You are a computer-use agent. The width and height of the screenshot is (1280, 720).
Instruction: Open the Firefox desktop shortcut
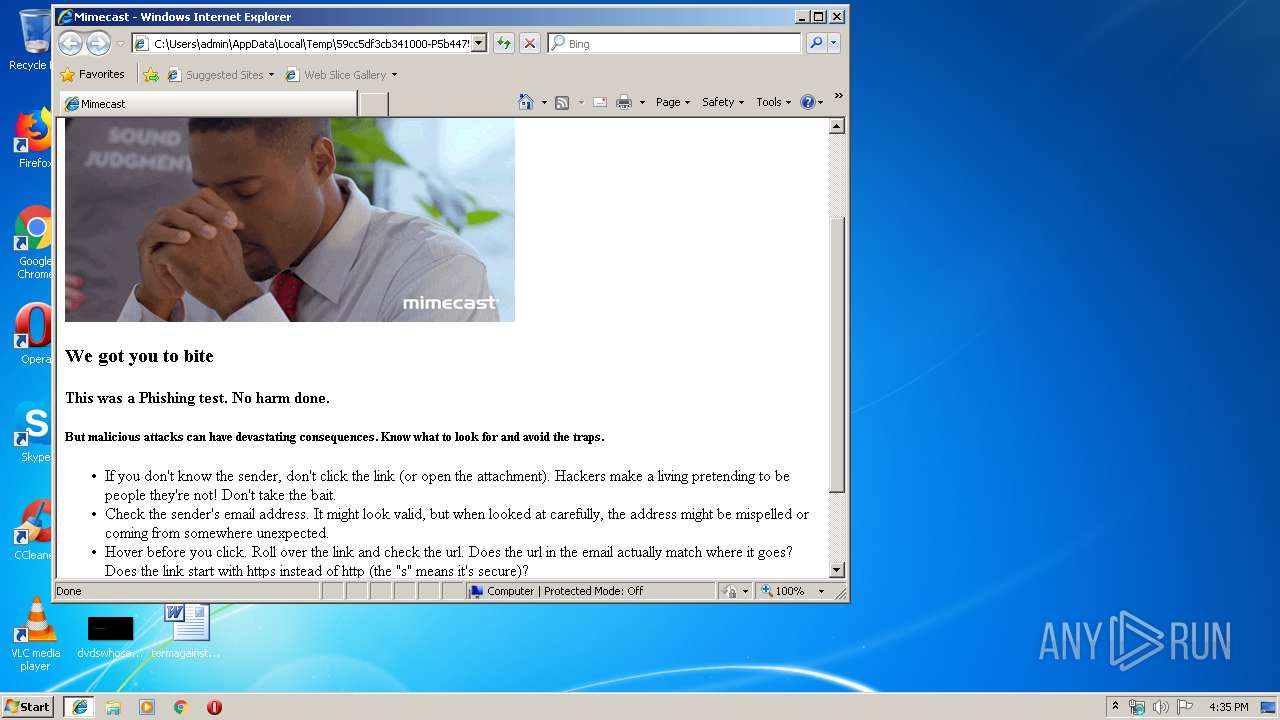(x=34, y=138)
